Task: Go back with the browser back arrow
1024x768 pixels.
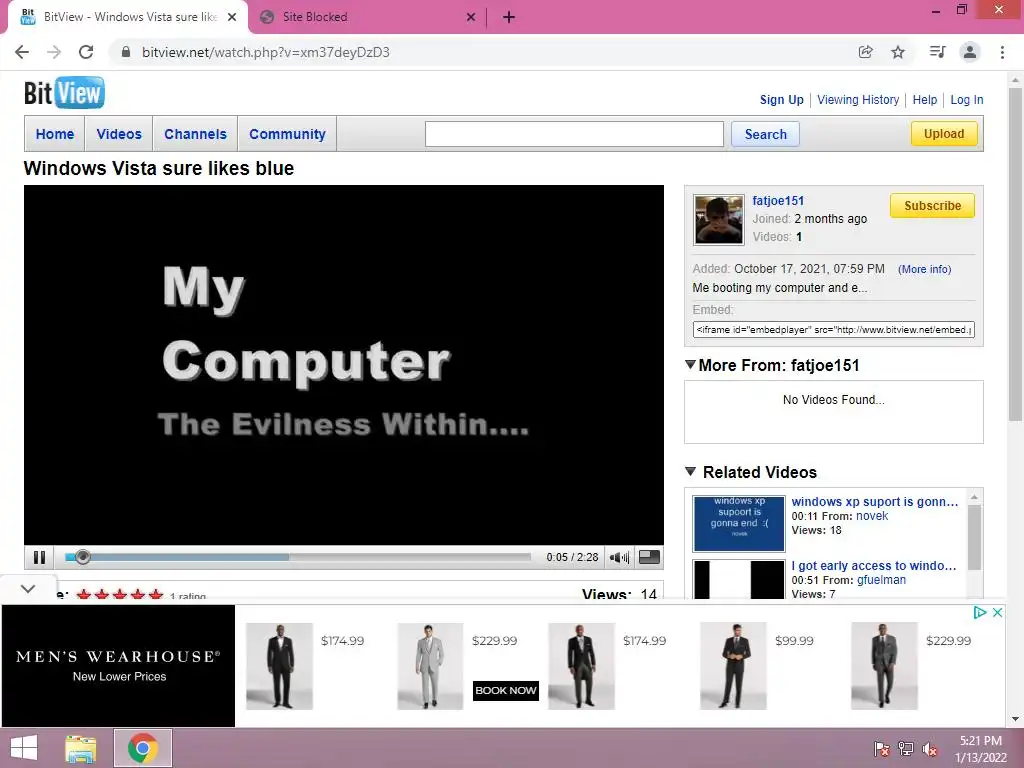Action: pos(22,52)
